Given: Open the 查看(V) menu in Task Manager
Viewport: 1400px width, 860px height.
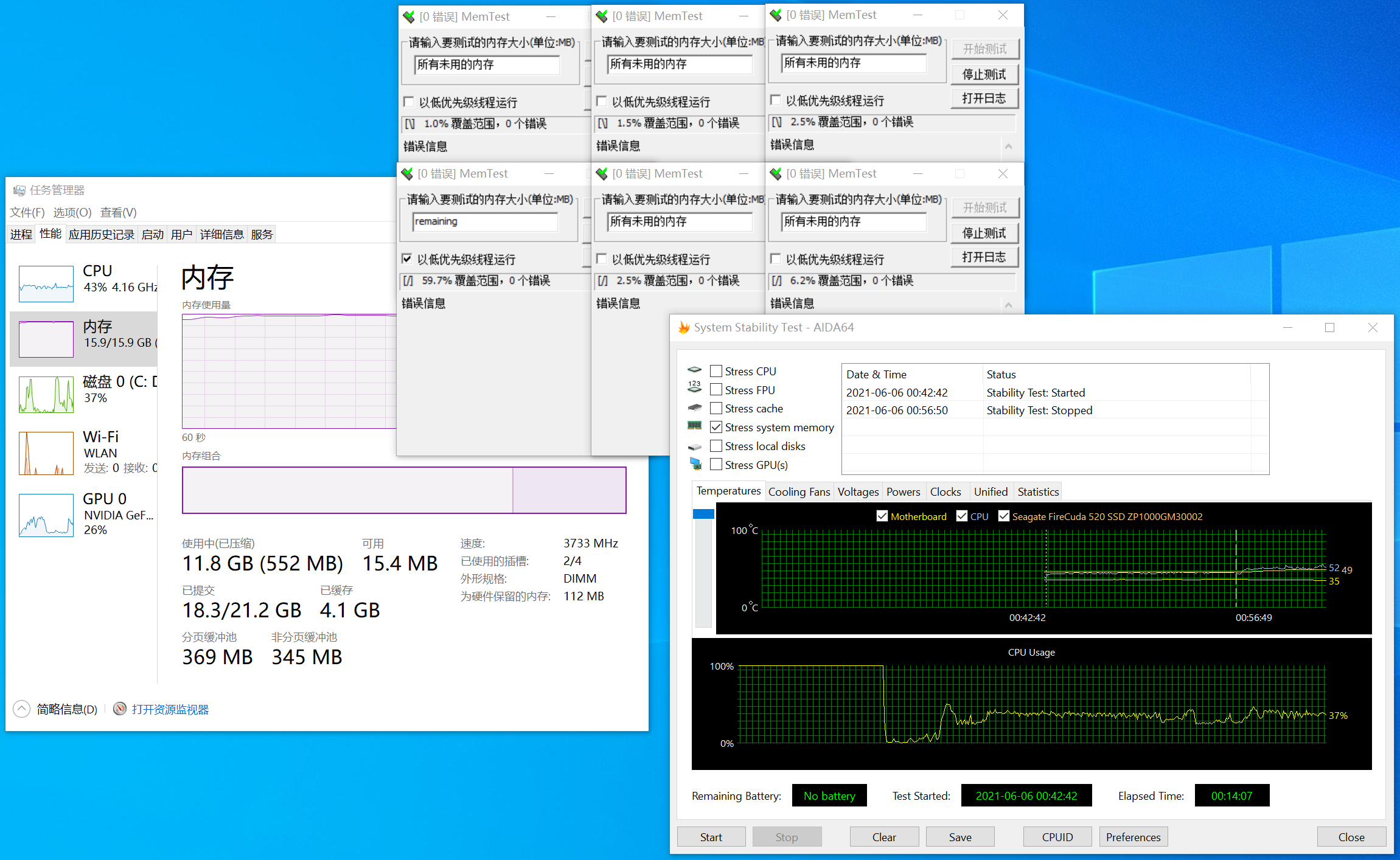Looking at the screenshot, I should (119, 212).
